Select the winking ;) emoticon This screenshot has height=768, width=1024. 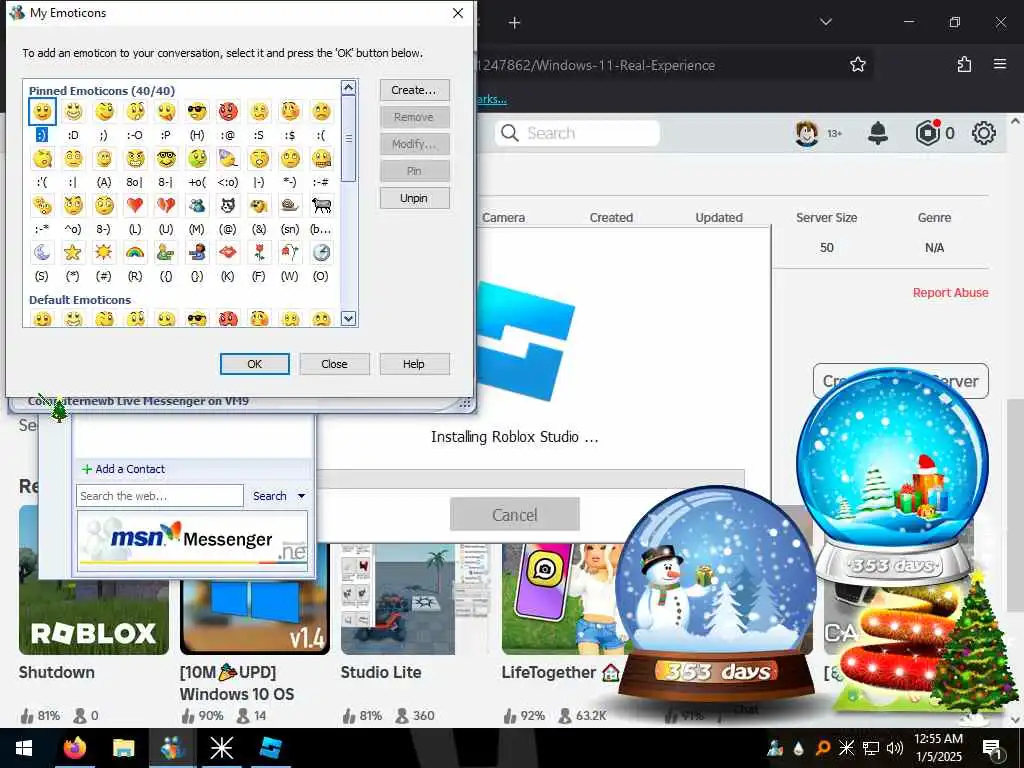[x=104, y=112]
